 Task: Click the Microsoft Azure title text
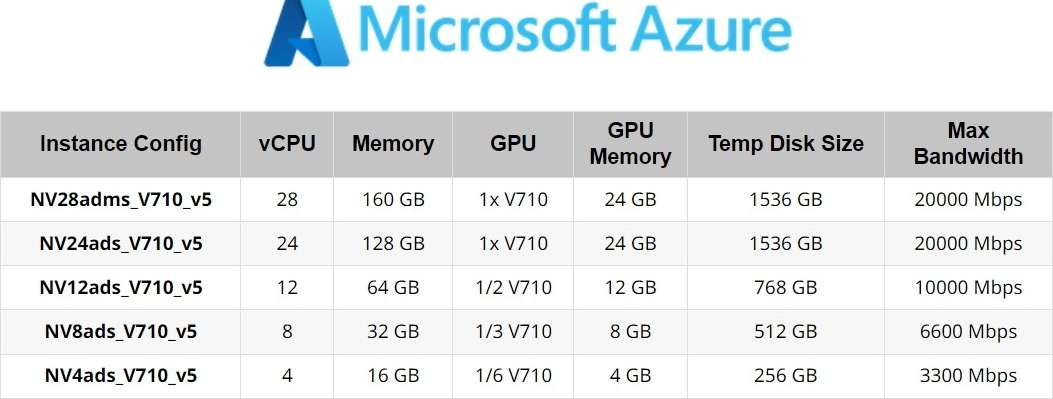pos(576,28)
